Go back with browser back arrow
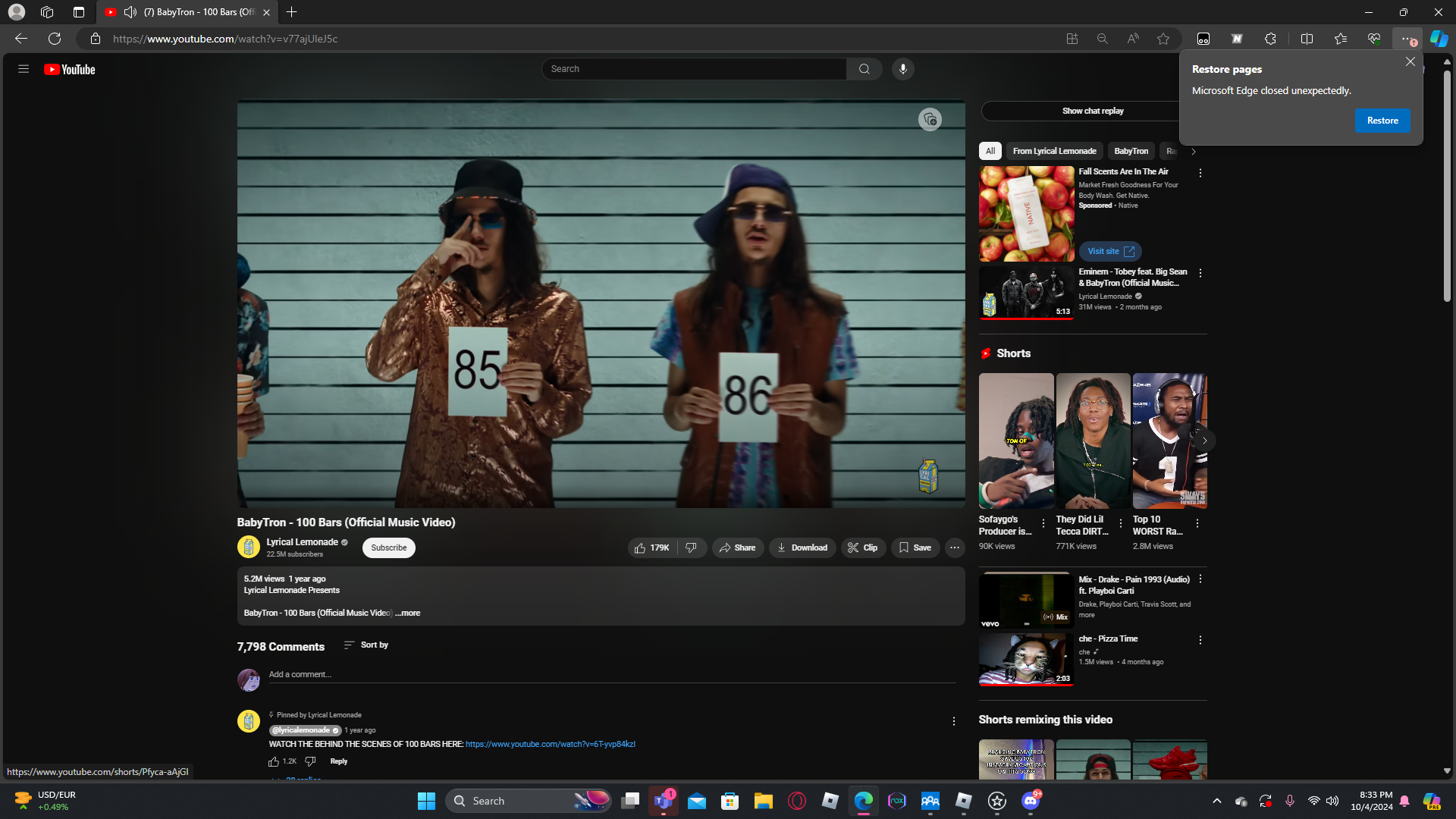This screenshot has width=1456, height=819. [21, 39]
